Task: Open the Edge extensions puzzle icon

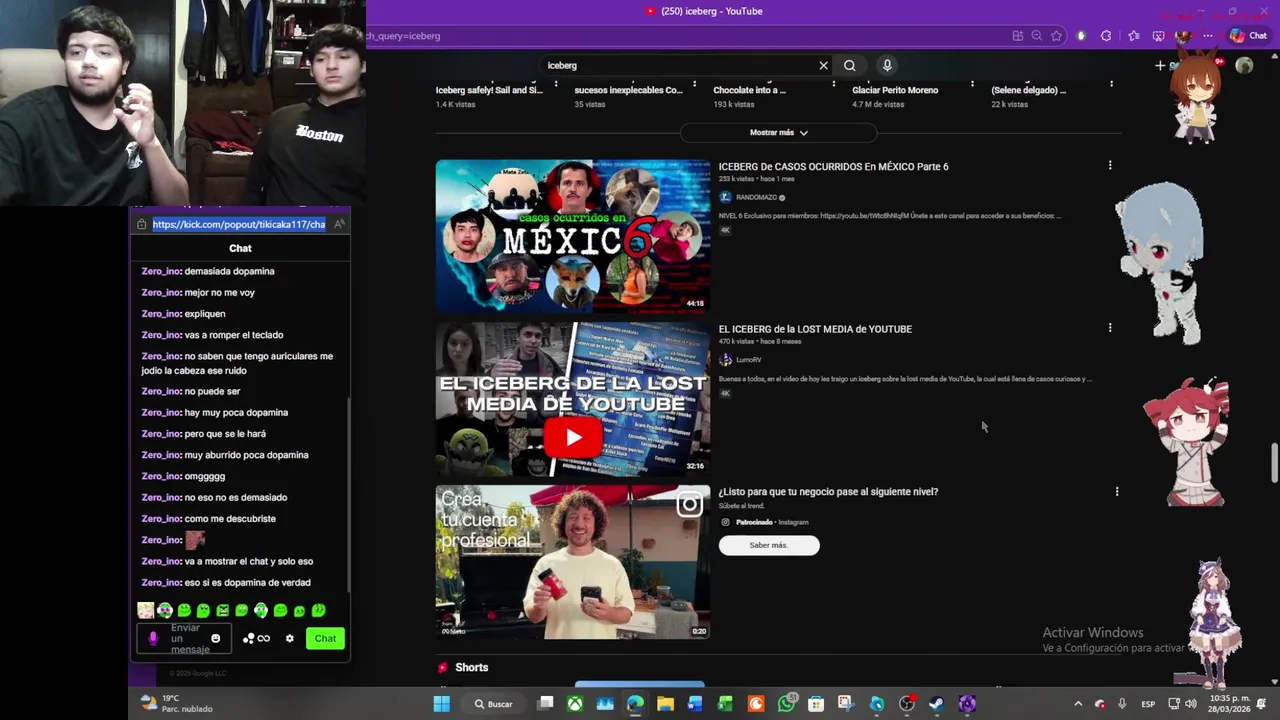Action: coord(1106,36)
